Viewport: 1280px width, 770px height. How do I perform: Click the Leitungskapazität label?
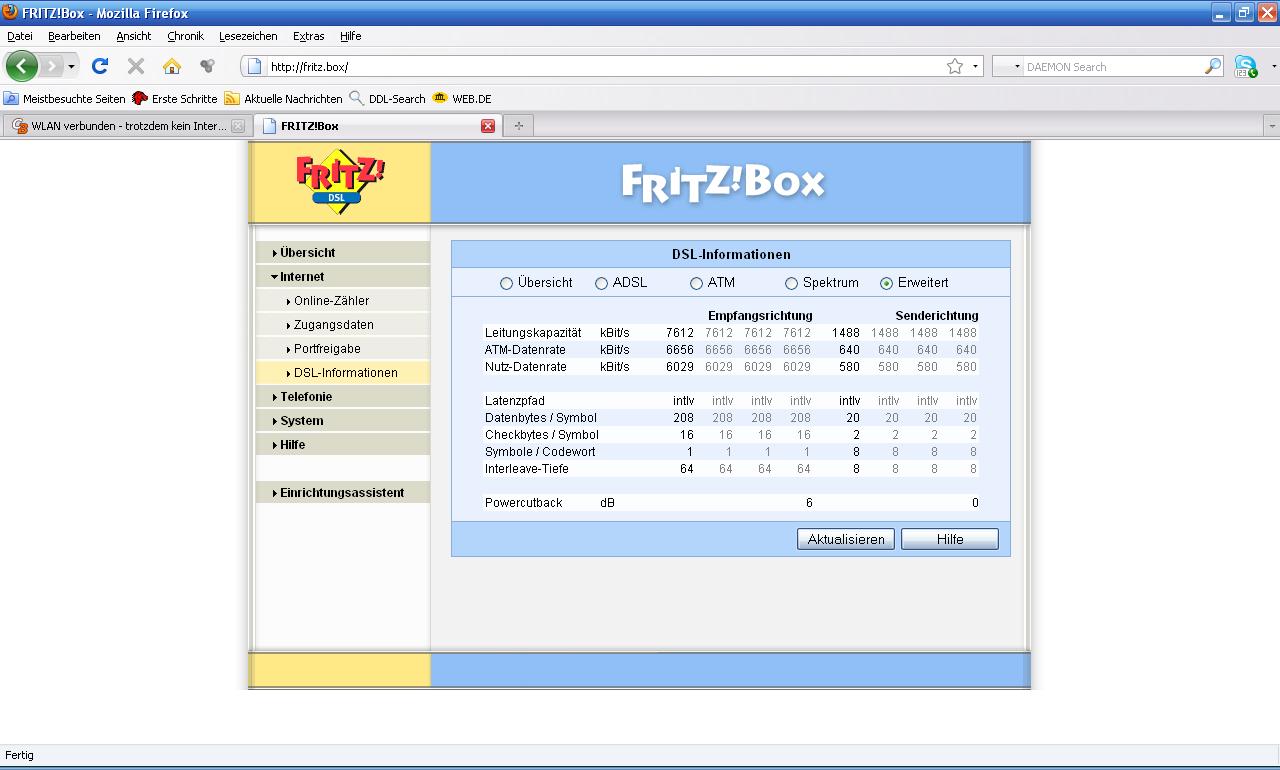pyautogui.click(x=533, y=333)
